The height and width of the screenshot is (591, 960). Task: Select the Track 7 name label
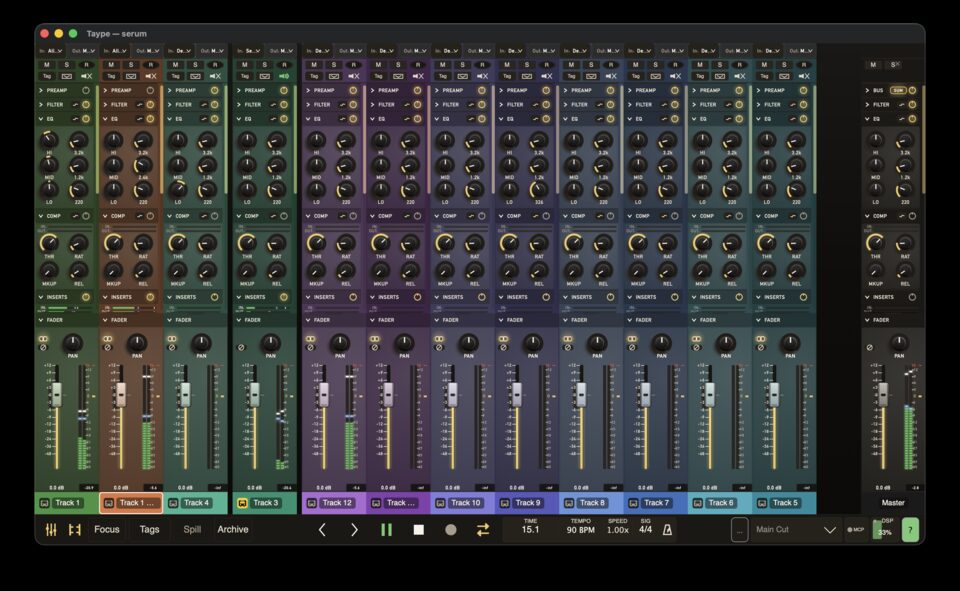pyautogui.click(x=656, y=503)
